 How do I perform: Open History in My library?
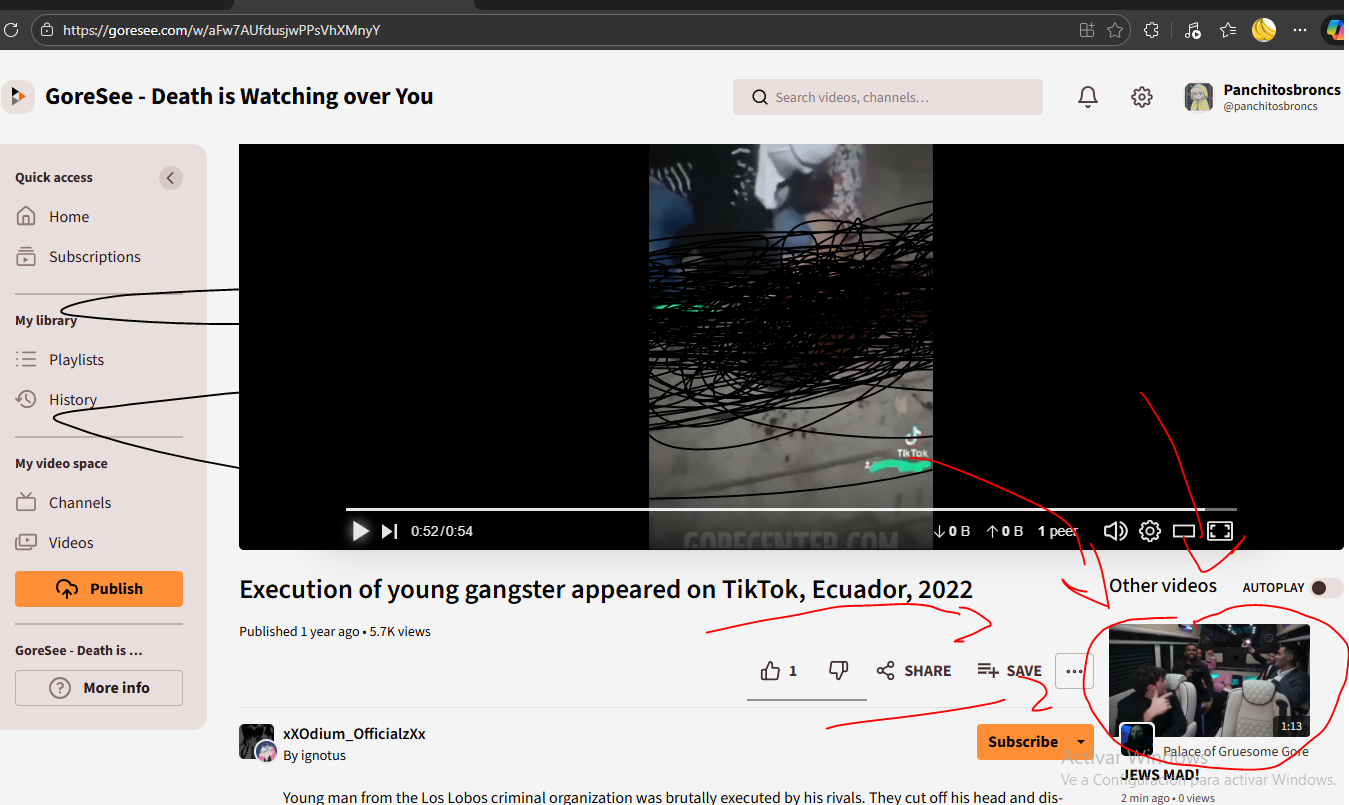[72, 400]
